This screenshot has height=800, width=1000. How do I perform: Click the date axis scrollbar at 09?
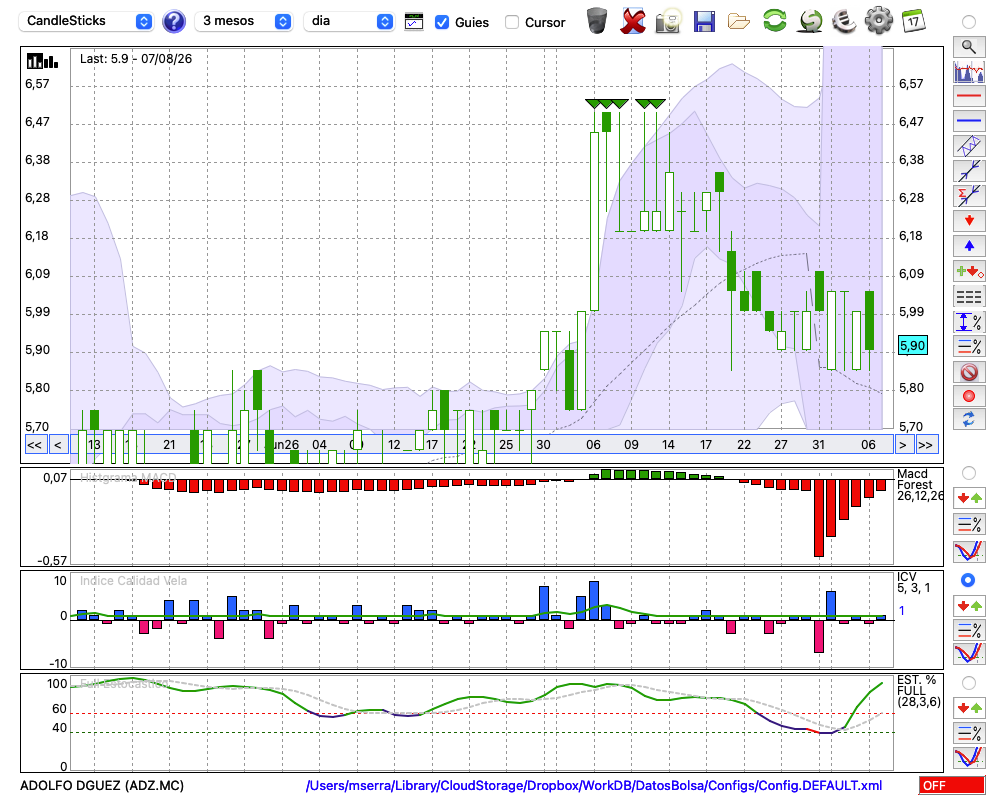[x=631, y=445]
